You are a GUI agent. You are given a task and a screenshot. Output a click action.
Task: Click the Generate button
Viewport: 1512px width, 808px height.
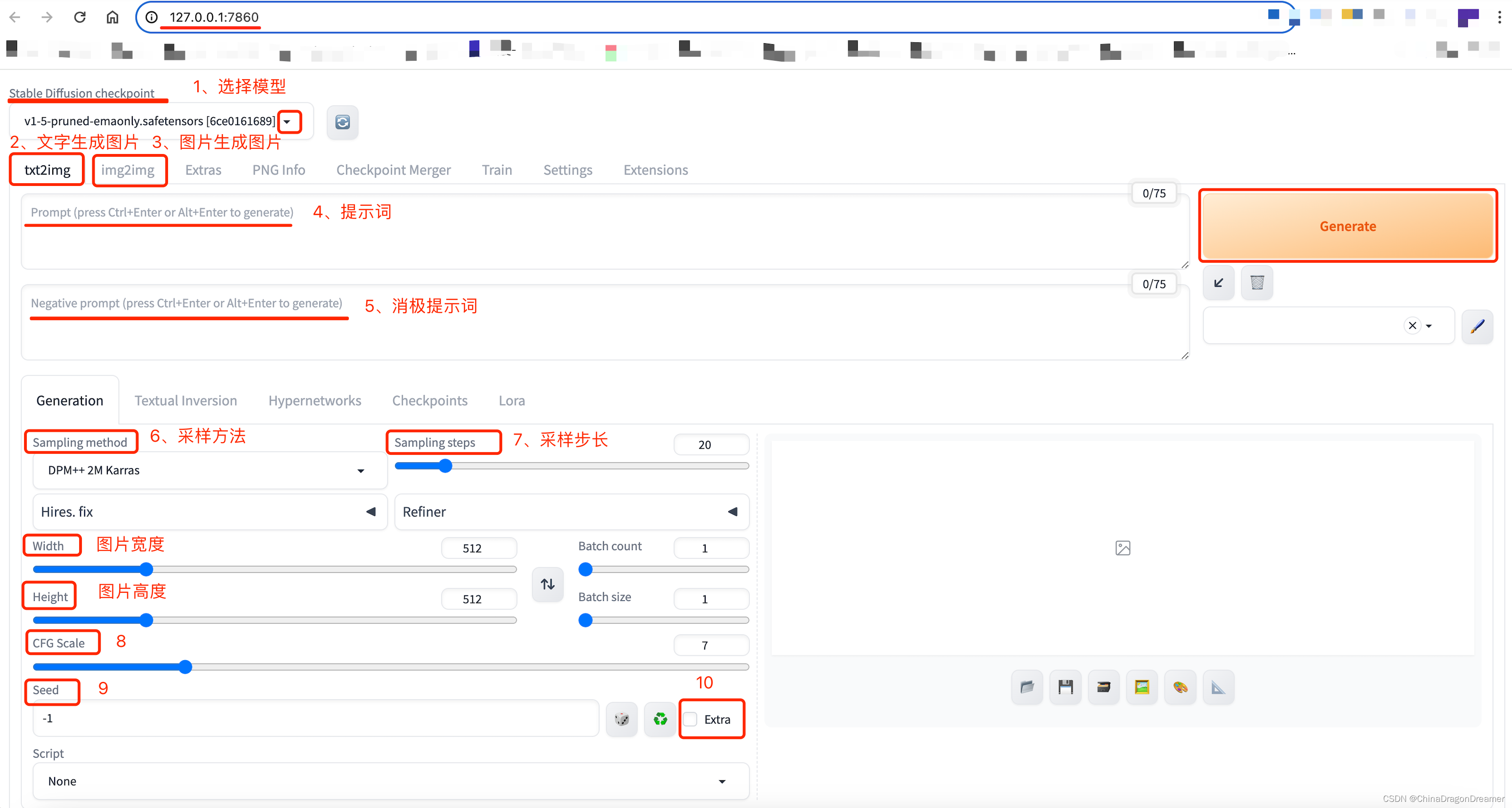(1348, 226)
